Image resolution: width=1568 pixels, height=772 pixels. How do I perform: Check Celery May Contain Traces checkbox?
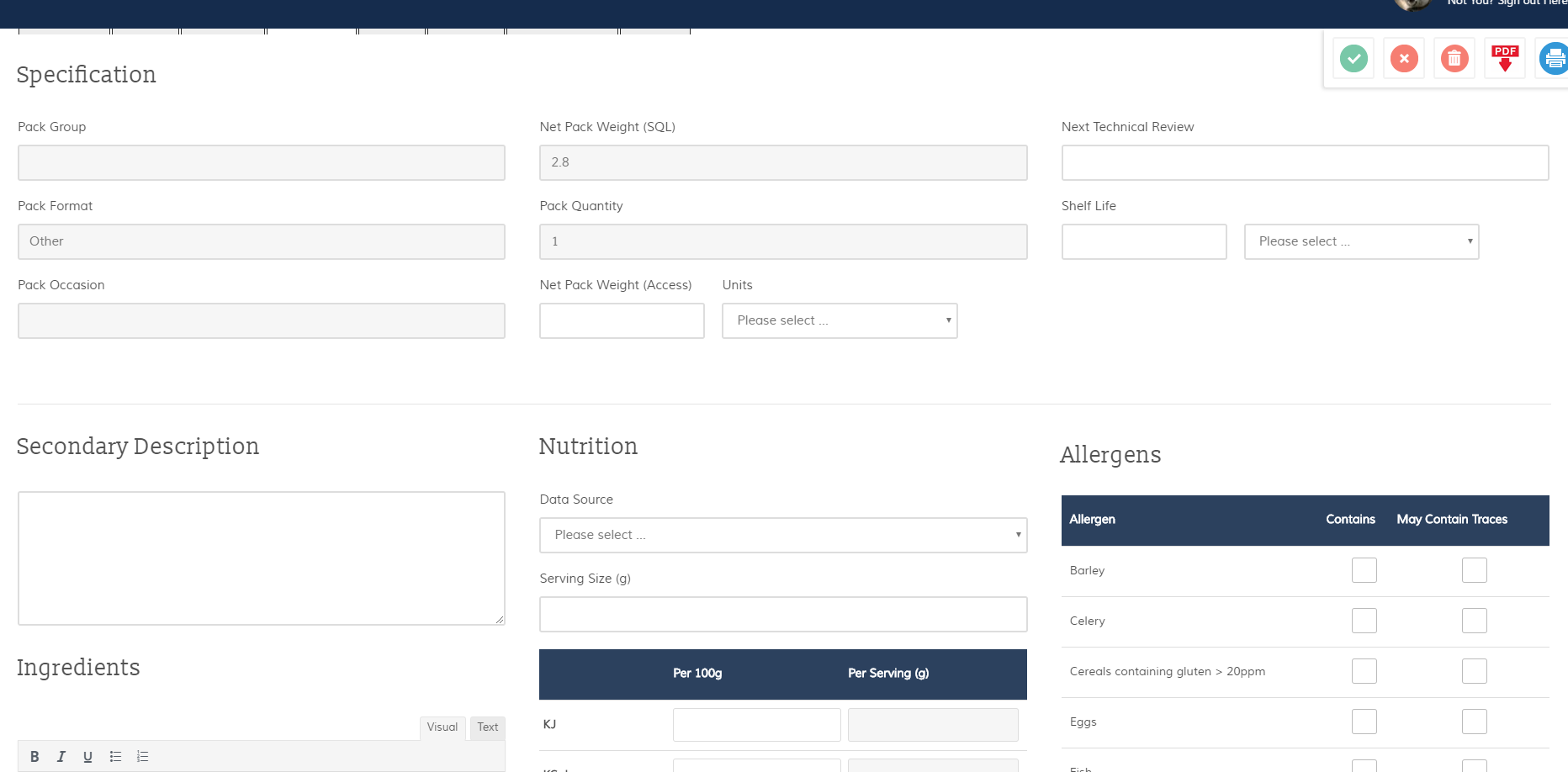(x=1474, y=621)
